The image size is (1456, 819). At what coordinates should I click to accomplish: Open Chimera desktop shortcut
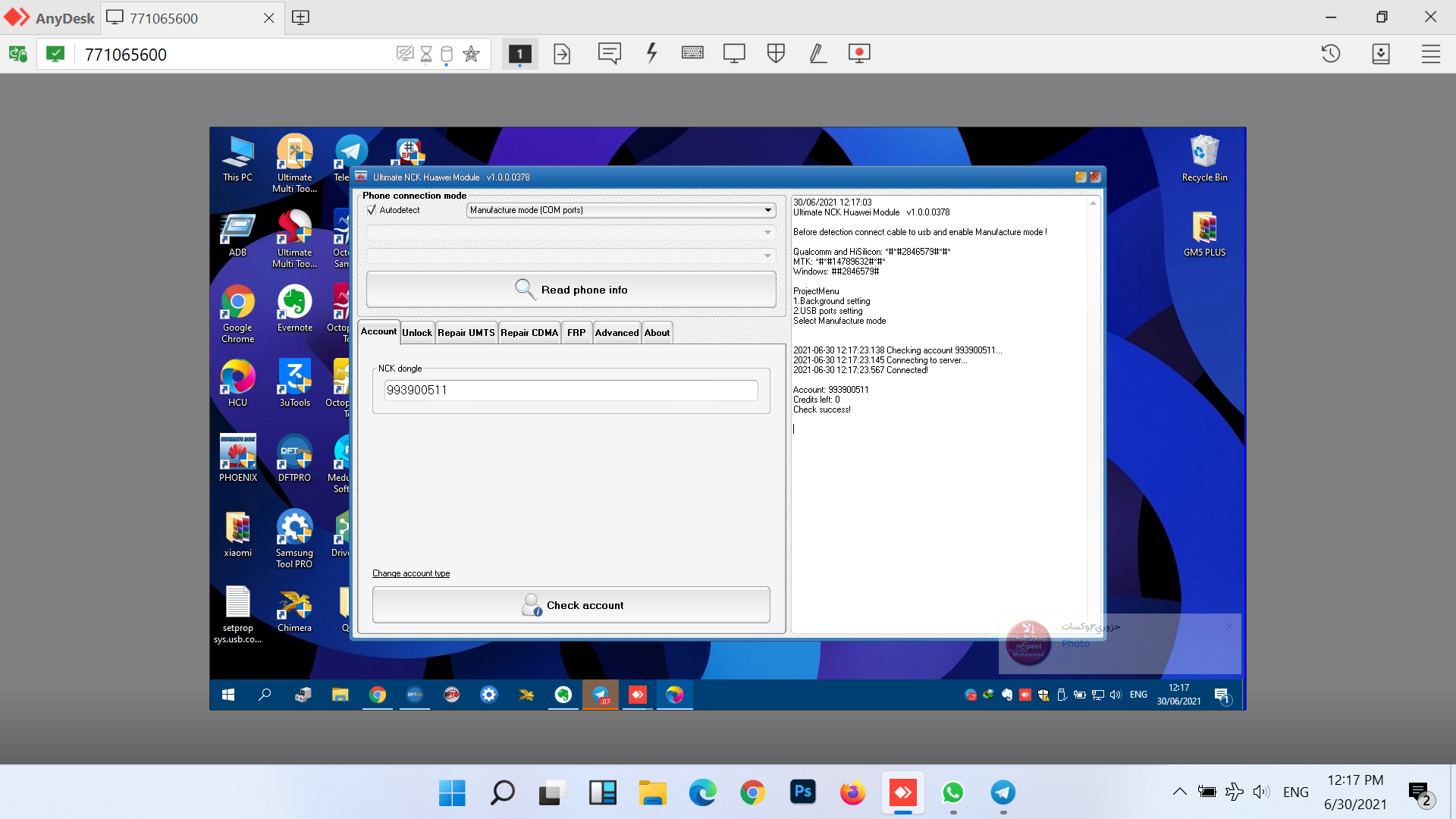coord(294,609)
